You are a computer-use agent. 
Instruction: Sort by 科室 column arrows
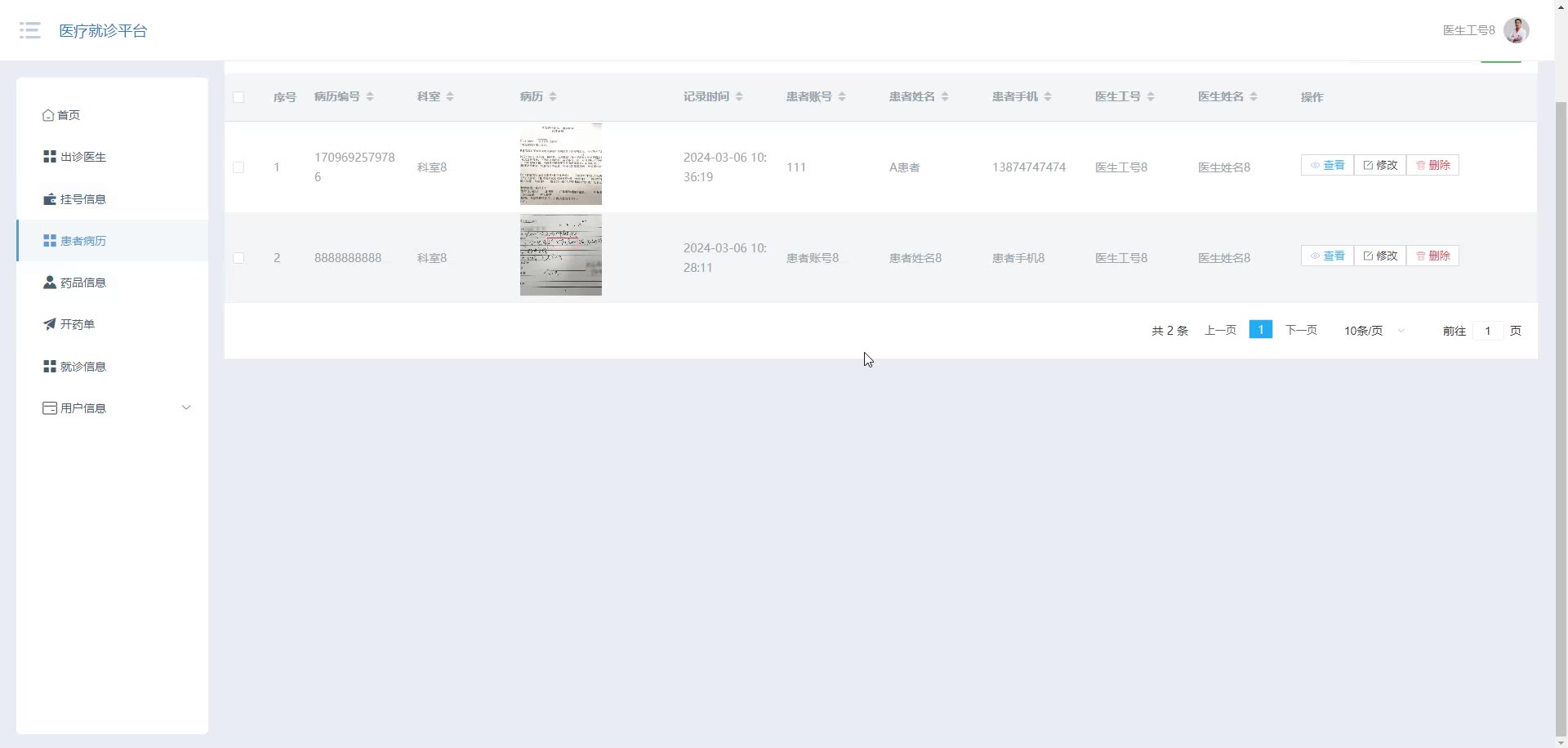point(450,96)
